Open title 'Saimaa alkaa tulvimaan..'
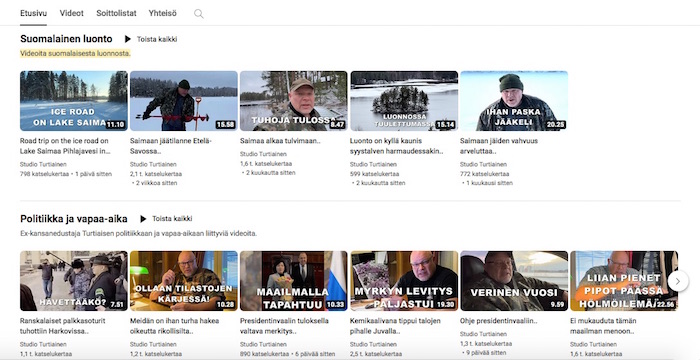This screenshot has width=700, height=360. [x=280, y=141]
